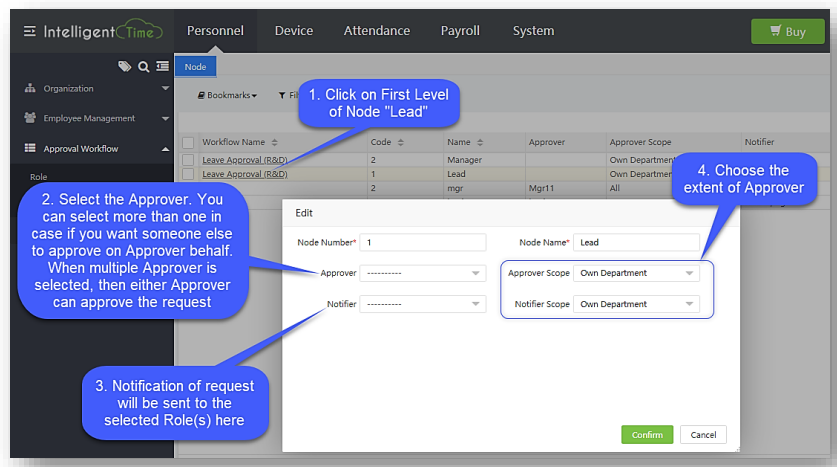Click the Approval Workflow list icon
837x467 pixels.
tap(30, 149)
